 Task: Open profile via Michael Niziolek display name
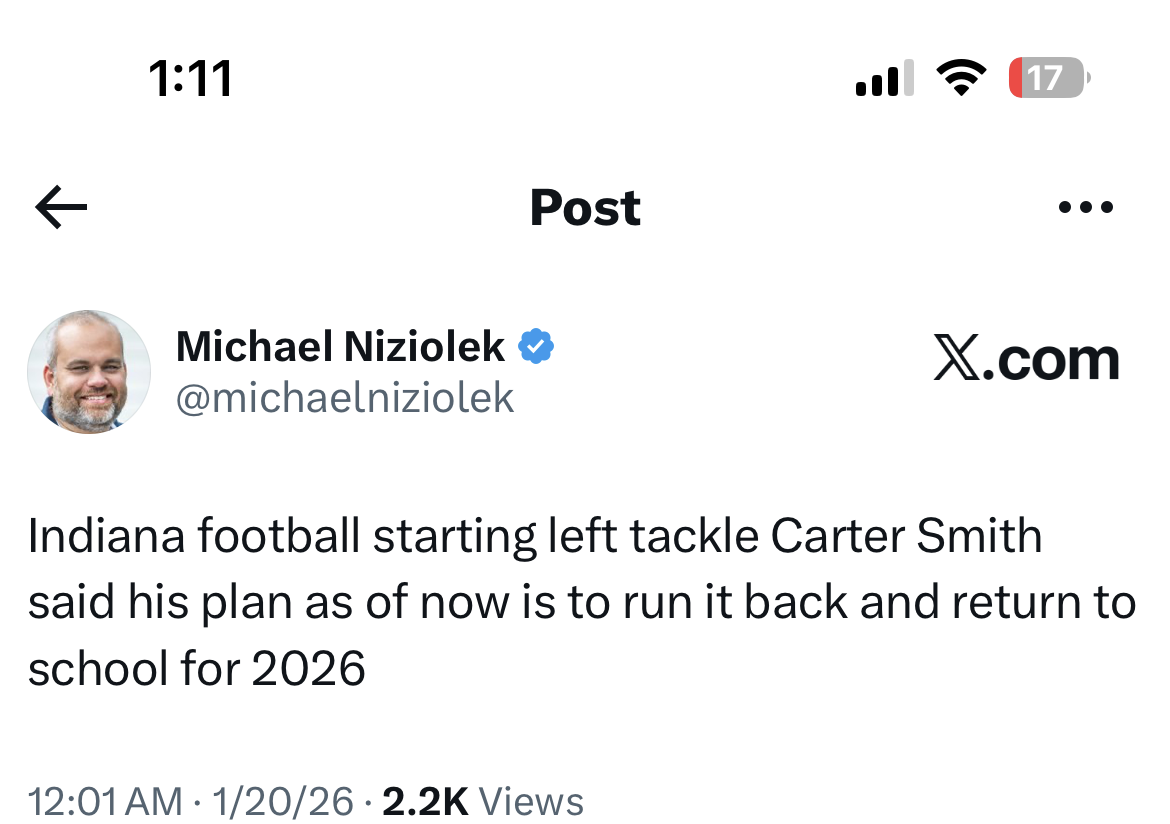pyautogui.click(x=340, y=347)
